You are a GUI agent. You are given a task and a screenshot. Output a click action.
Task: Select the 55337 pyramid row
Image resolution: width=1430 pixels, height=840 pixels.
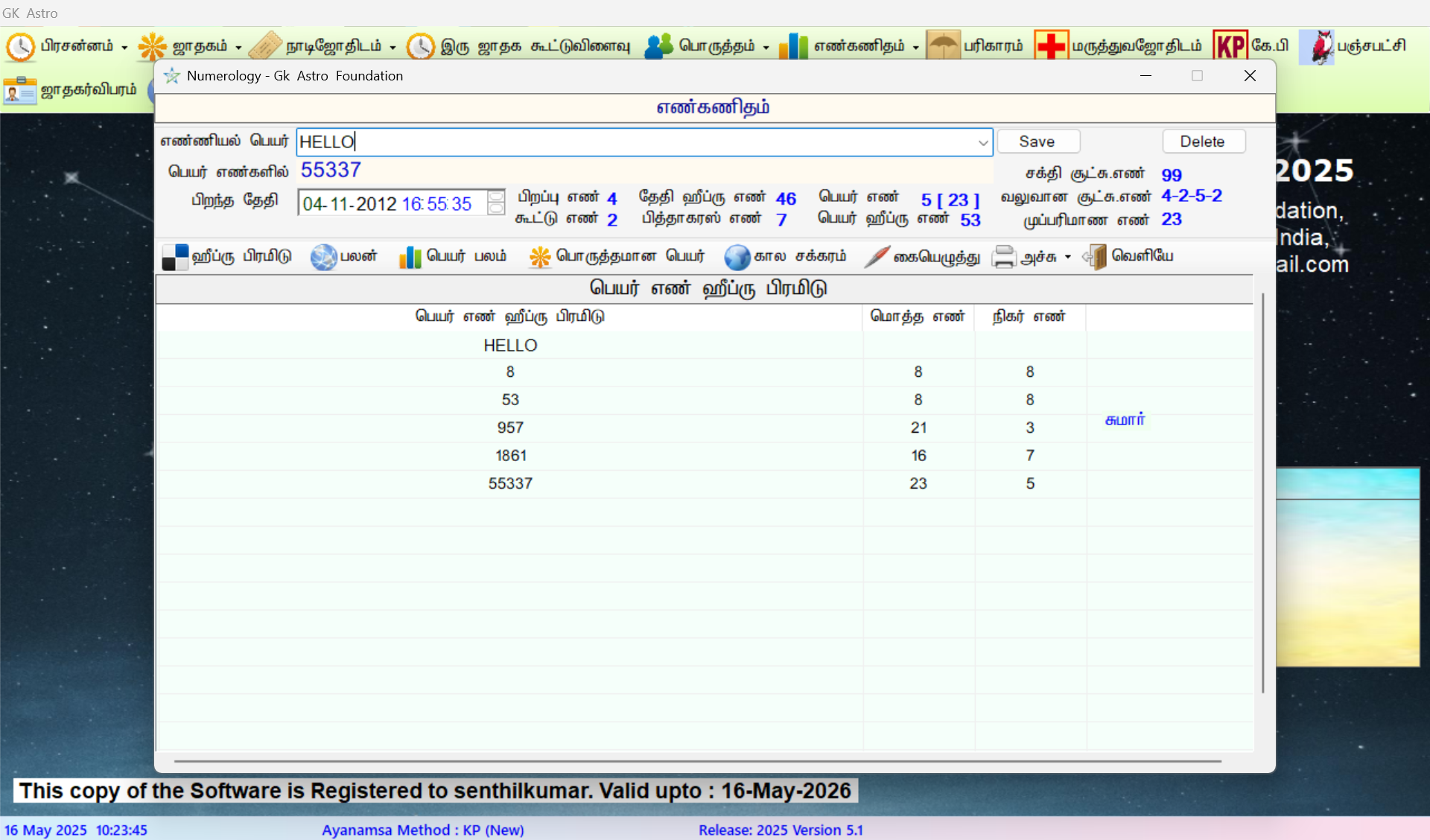(x=705, y=484)
